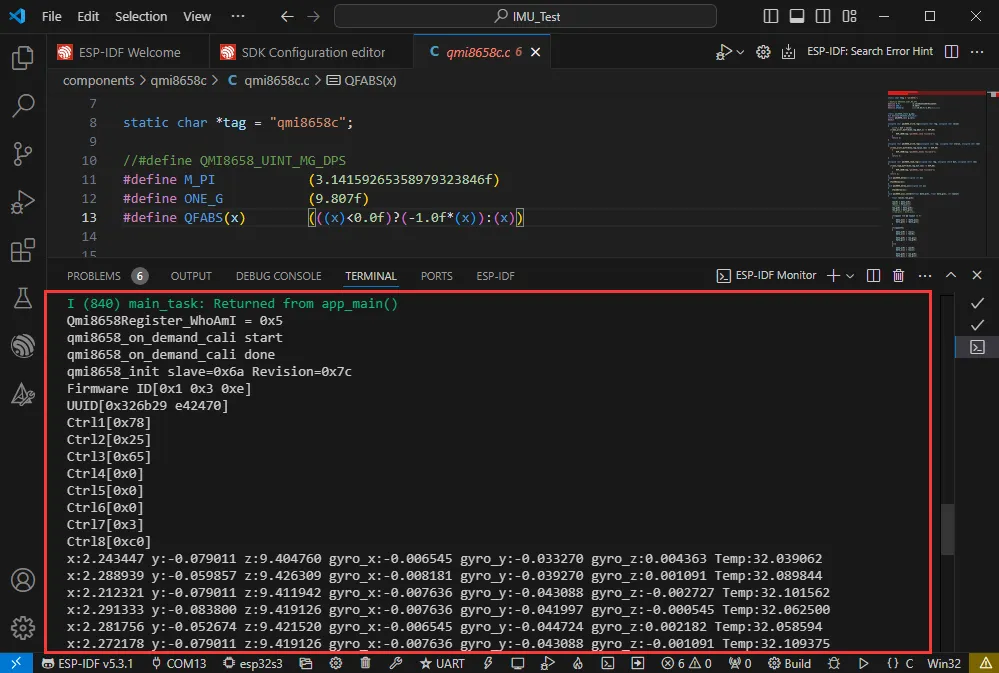Image resolution: width=999 pixels, height=673 pixels.
Task: Toggle the secondary side bar layout button
Action: point(823,16)
